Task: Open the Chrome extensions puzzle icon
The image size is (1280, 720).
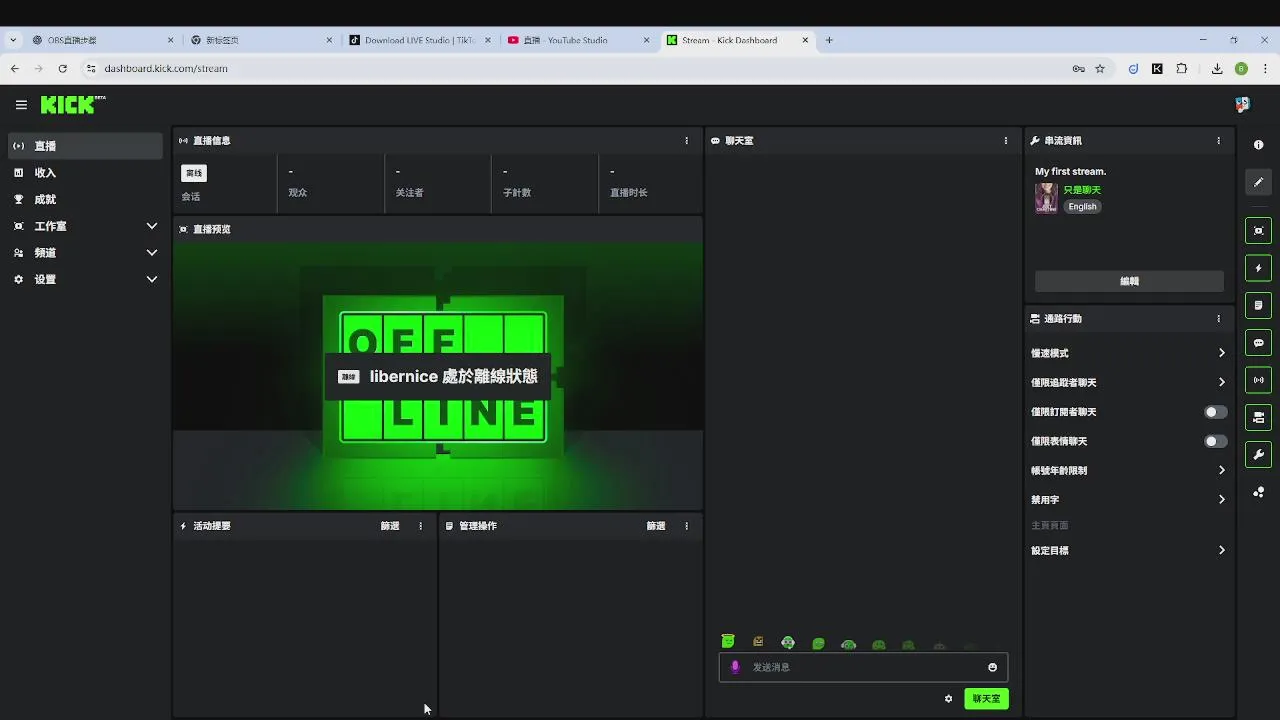Action: click(1182, 69)
